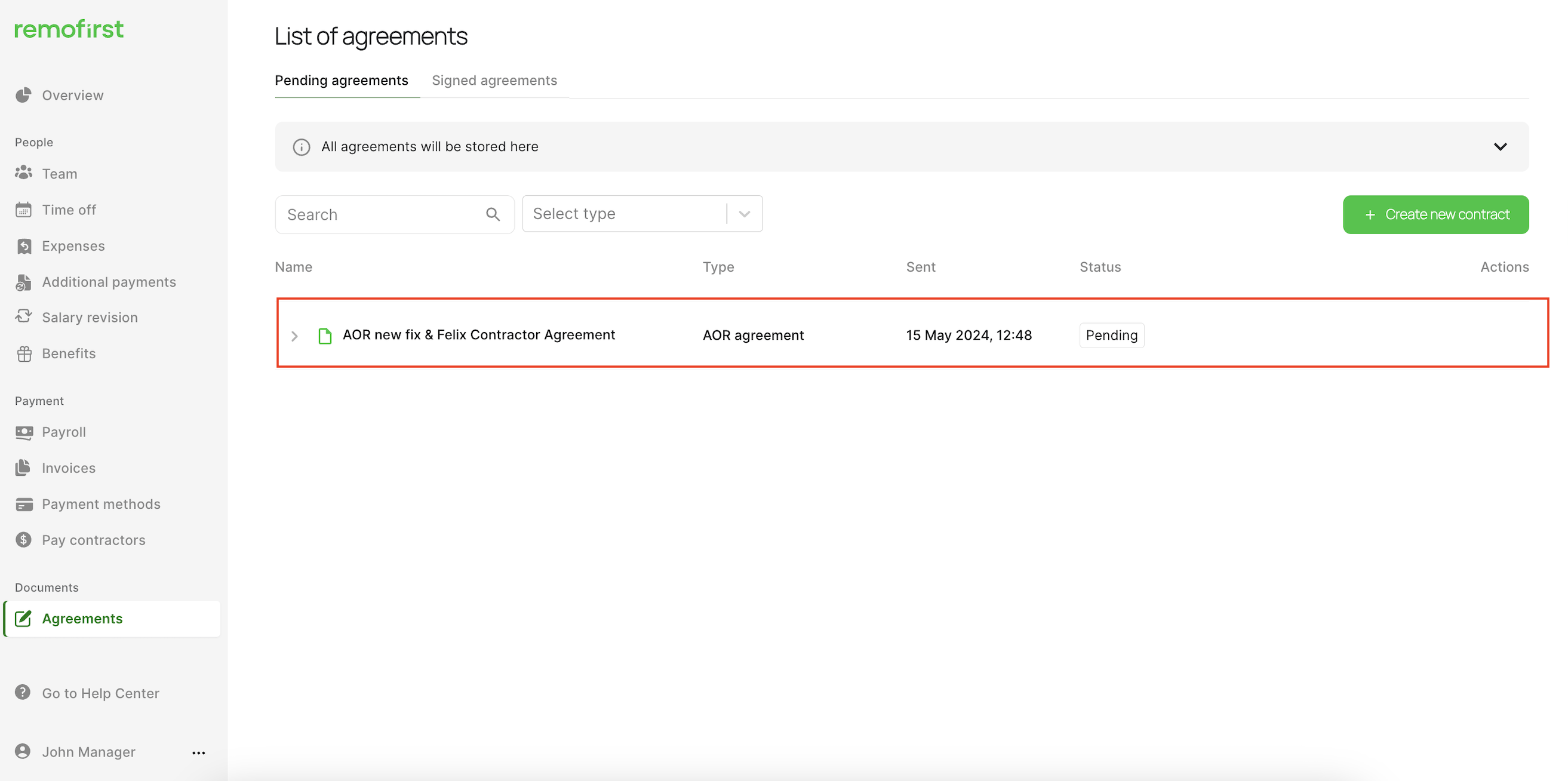Click into the Search input field
Image resolution: width=1568 pixels, height=781 pixels.
coord(380,214)
